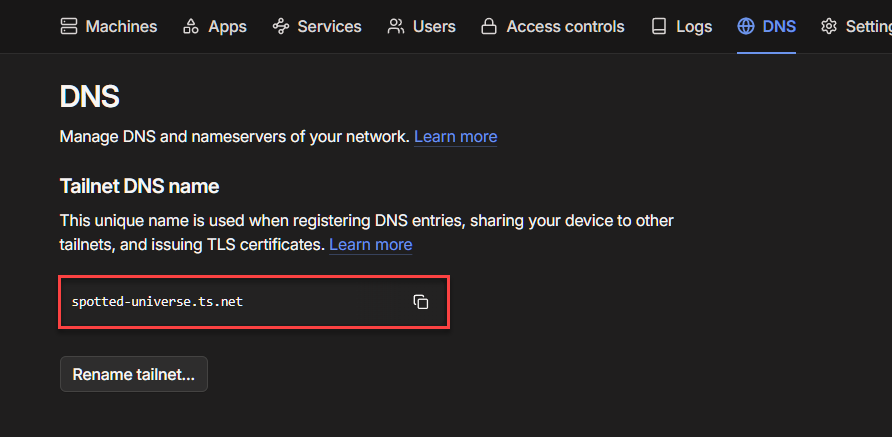This screenshot has height=437, width=892.
Task: Switch to the Apps tab
Action: click(x=227, y=27)
